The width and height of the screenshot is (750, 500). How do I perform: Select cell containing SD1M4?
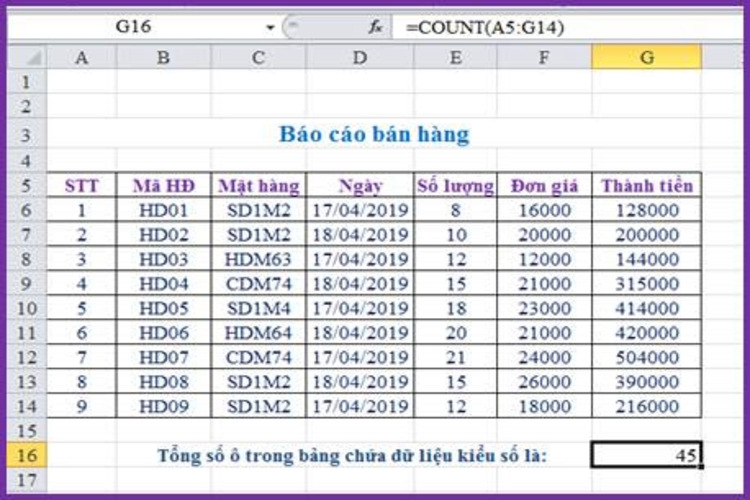click(258, 308)
